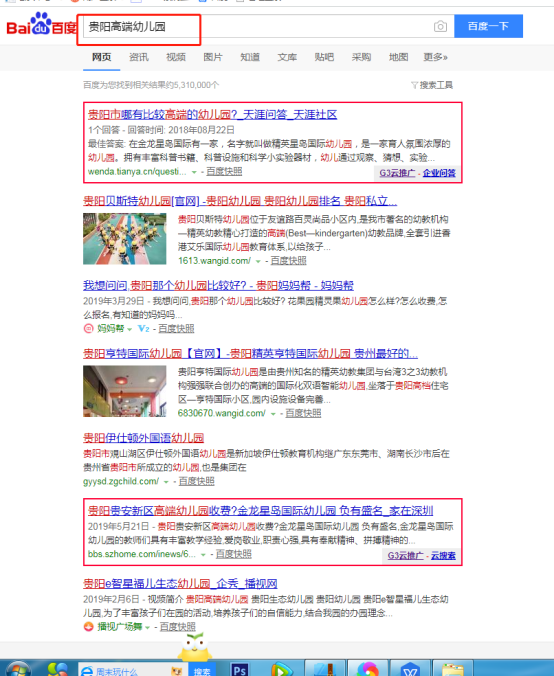Screen dimensions: 554x676
Task: Open Photoshop from the taskbar
Action: [239, 669]
